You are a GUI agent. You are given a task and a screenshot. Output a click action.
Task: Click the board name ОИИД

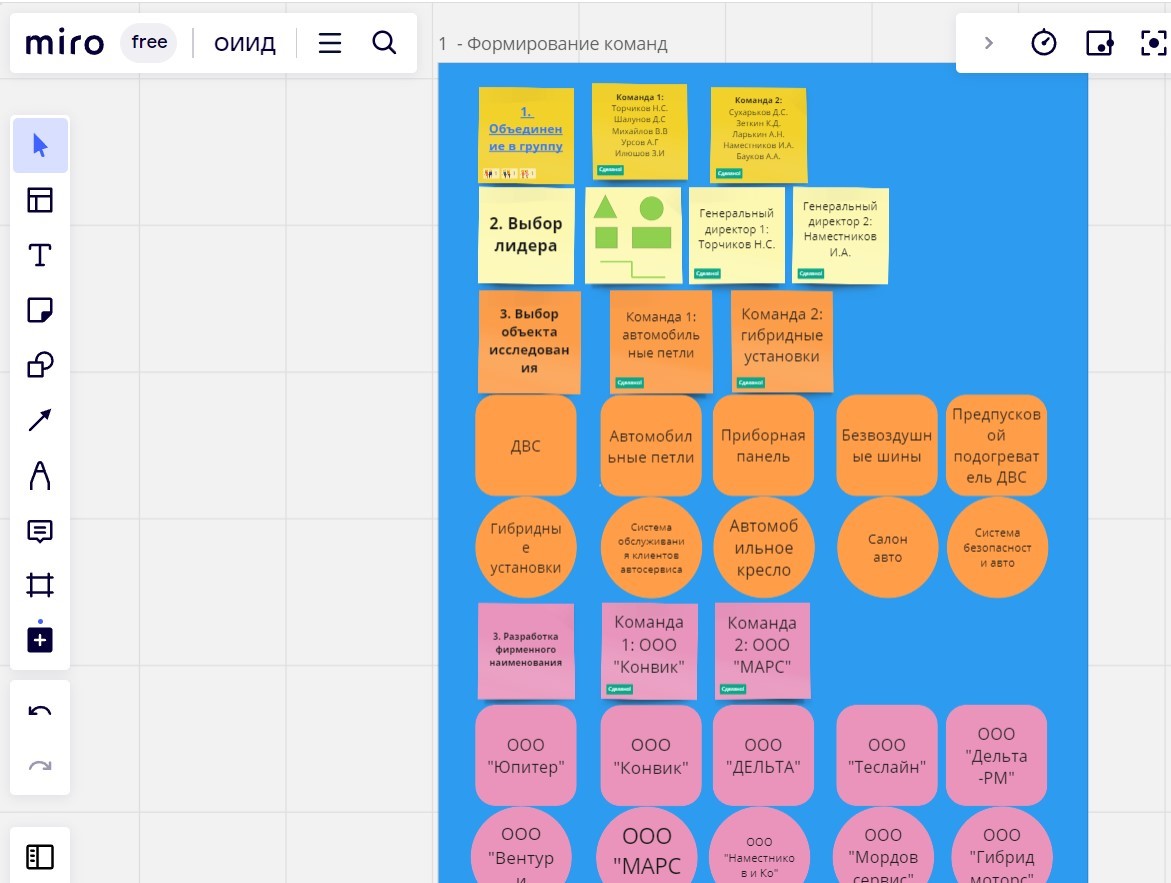[244, 43]
